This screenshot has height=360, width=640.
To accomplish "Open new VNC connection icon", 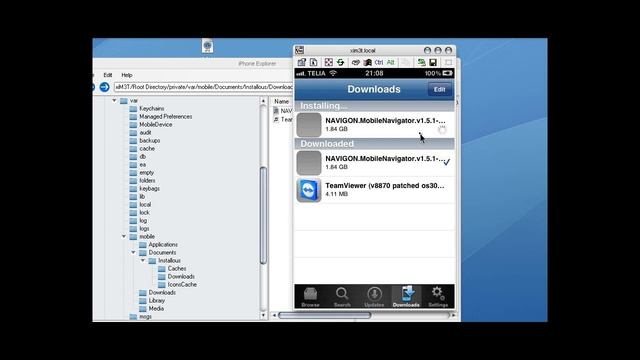I will pyautogui.click(x=421, y=62).
